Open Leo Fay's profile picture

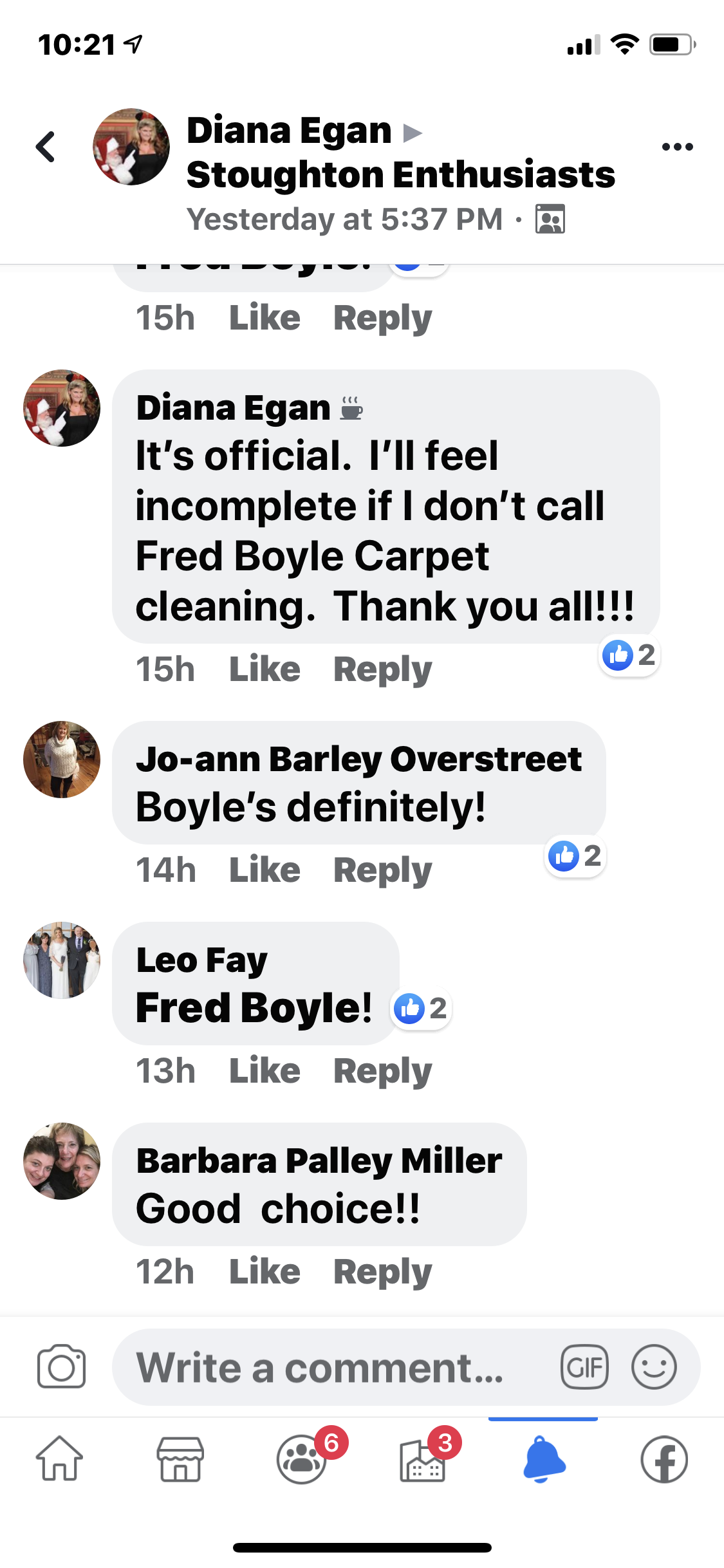click(62, 960)
